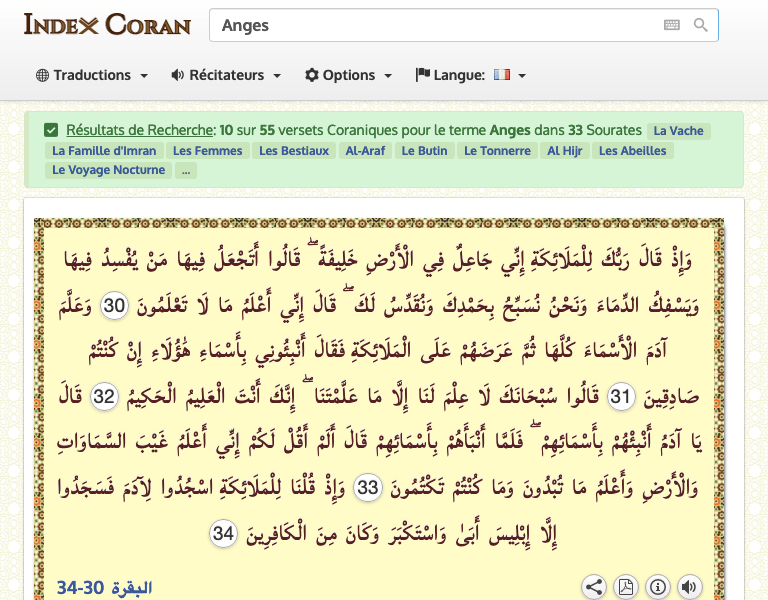Viewport: 768px width, 600px height.
Task: Toggle the search results checkbox
Action: [x=51, y=130]
